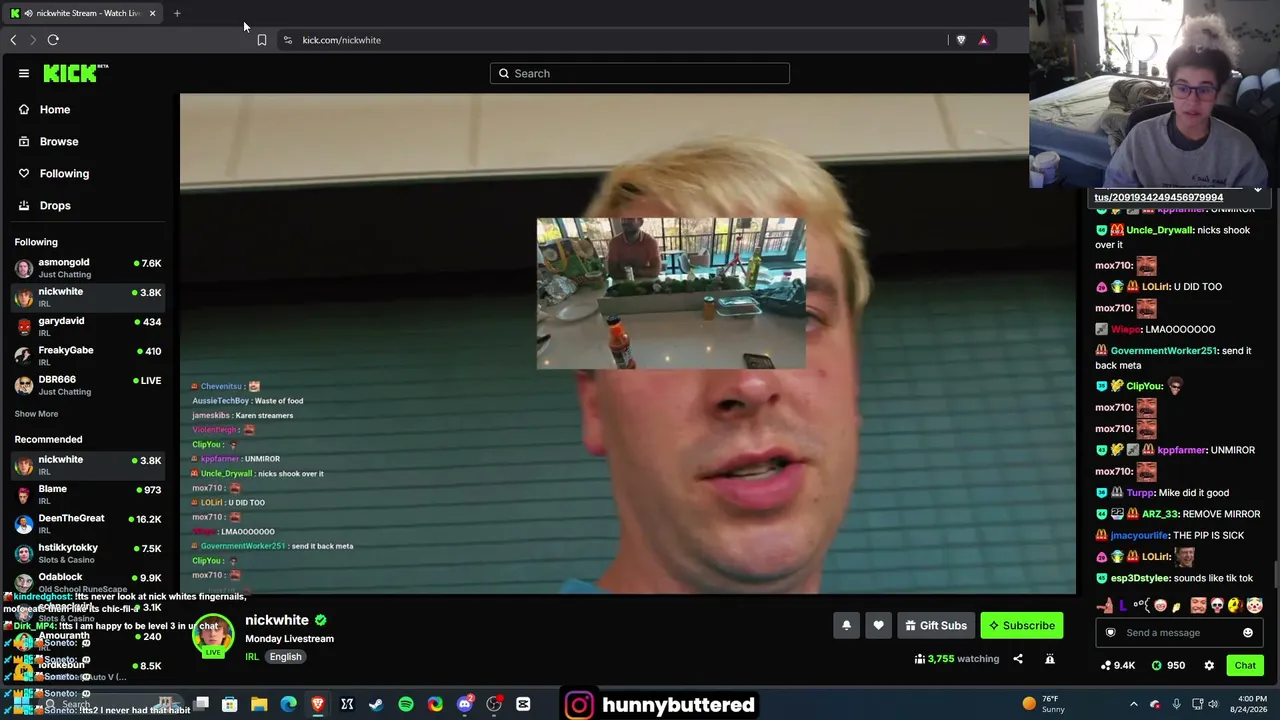Open chat identity shield icon

(1110, 632)
